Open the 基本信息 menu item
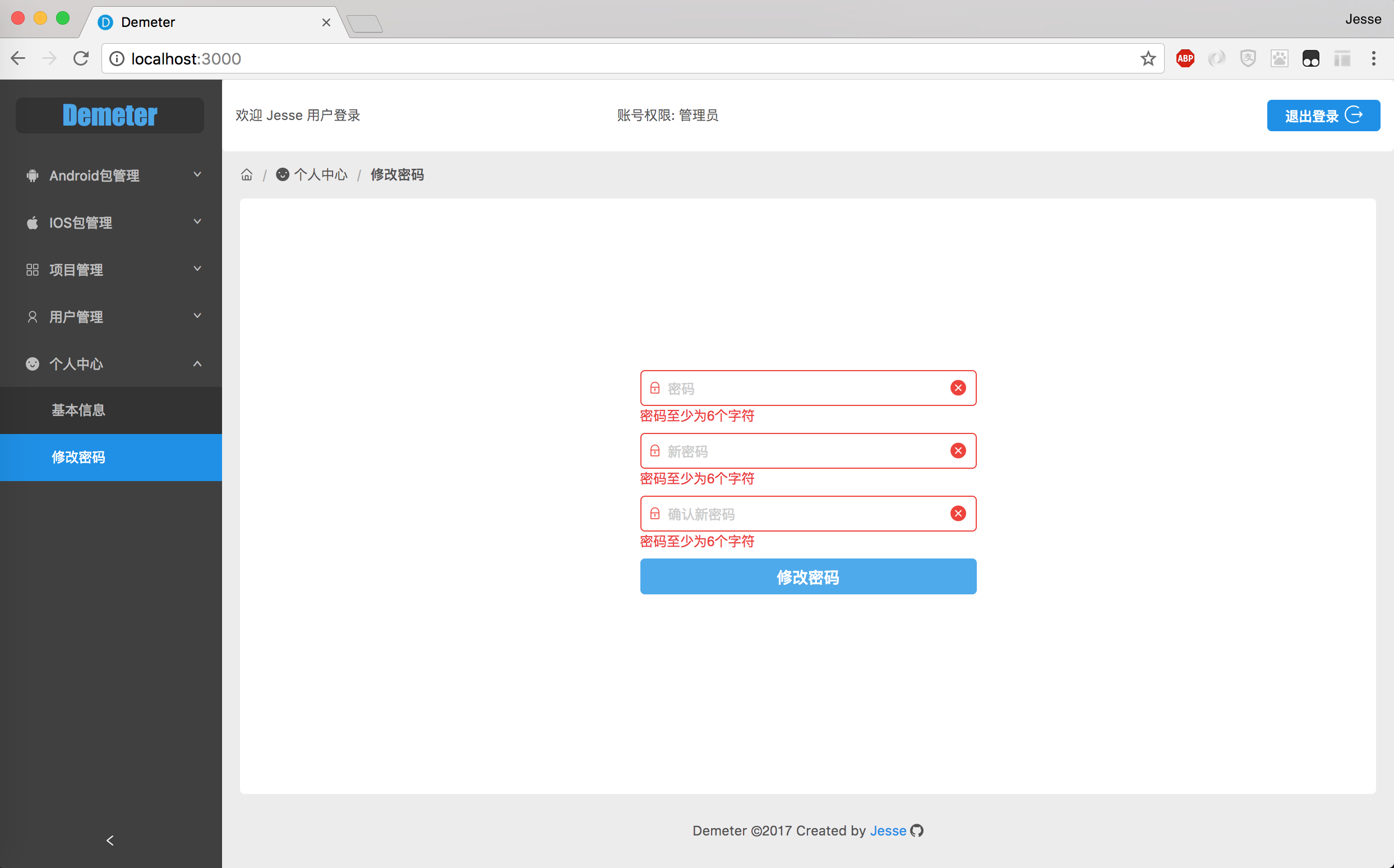This screenshot has width=1394, height=868. coord(79,410)
